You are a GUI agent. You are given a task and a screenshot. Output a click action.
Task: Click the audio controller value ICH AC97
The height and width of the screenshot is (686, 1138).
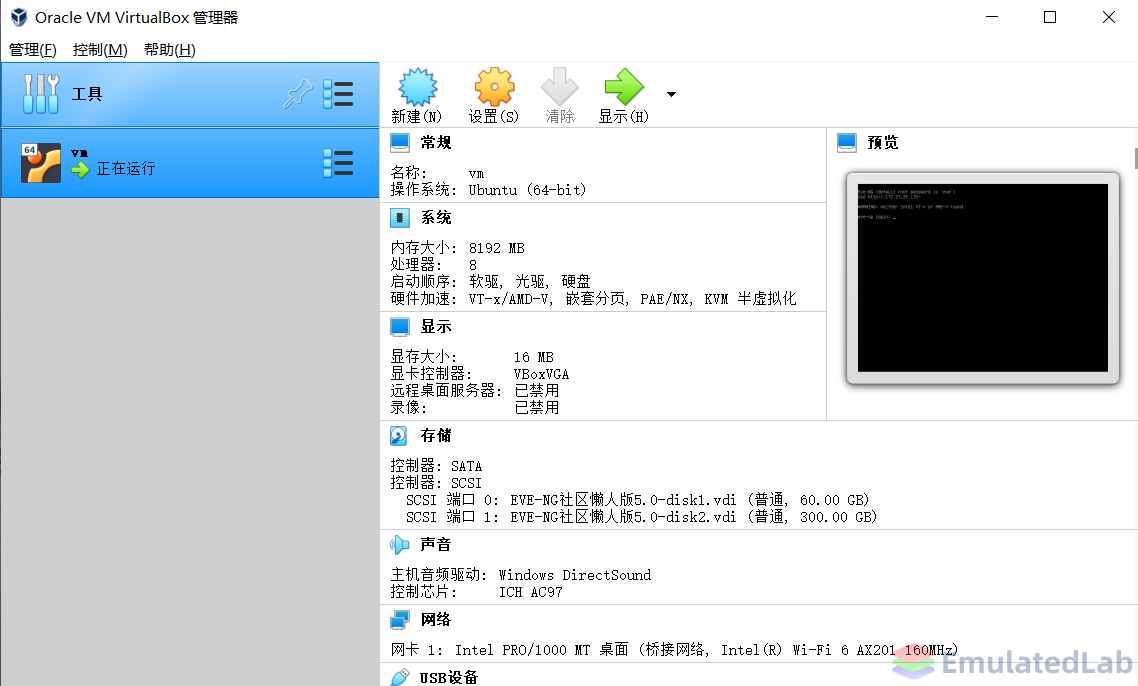point(531,592)
